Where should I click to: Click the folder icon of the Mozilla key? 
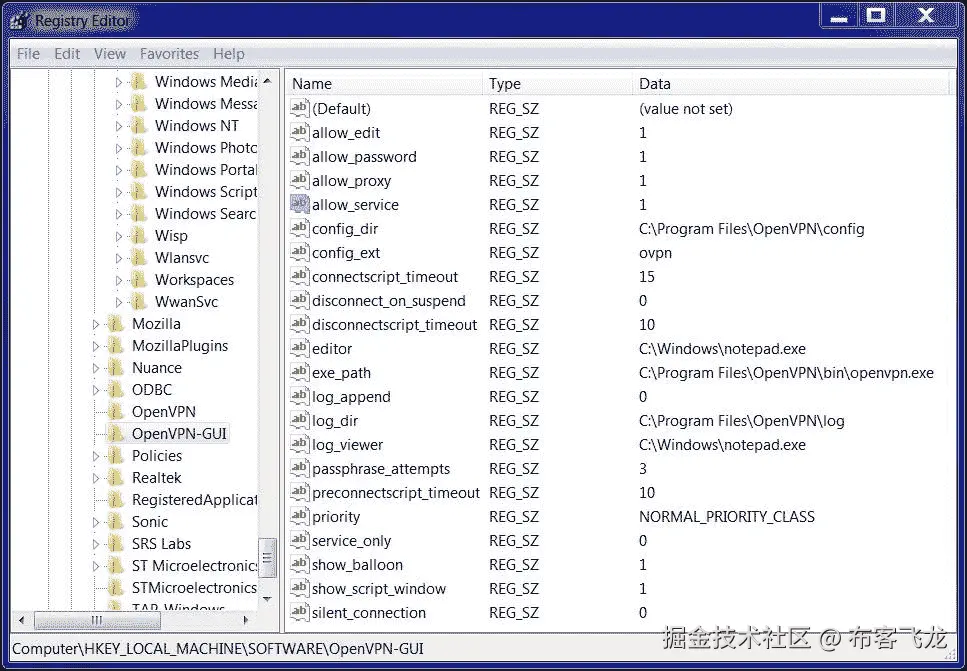click(115, 324)
